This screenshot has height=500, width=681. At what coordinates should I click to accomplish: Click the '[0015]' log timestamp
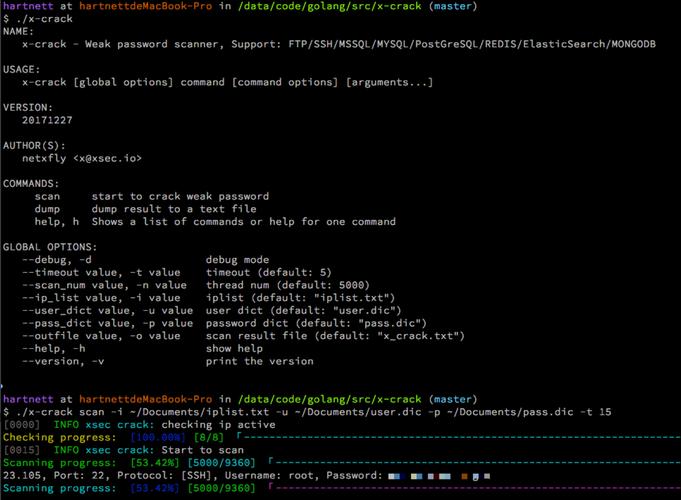click(x=21, y=450)
